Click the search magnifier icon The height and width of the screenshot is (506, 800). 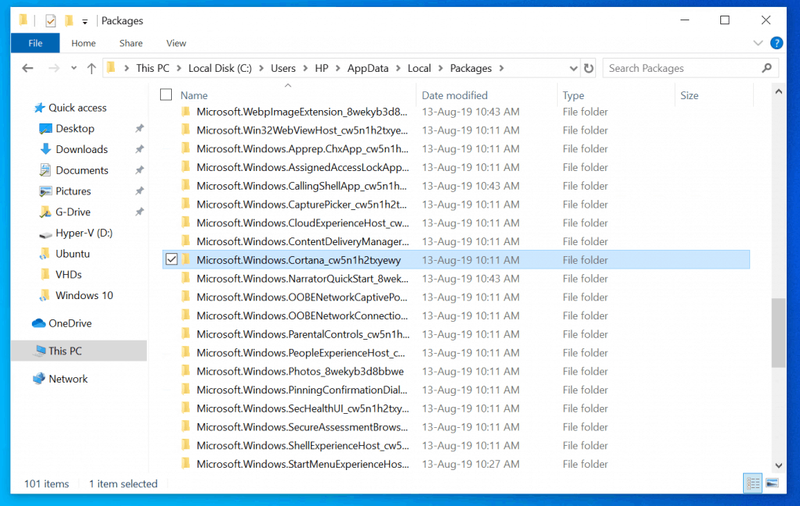coord(766,68)
